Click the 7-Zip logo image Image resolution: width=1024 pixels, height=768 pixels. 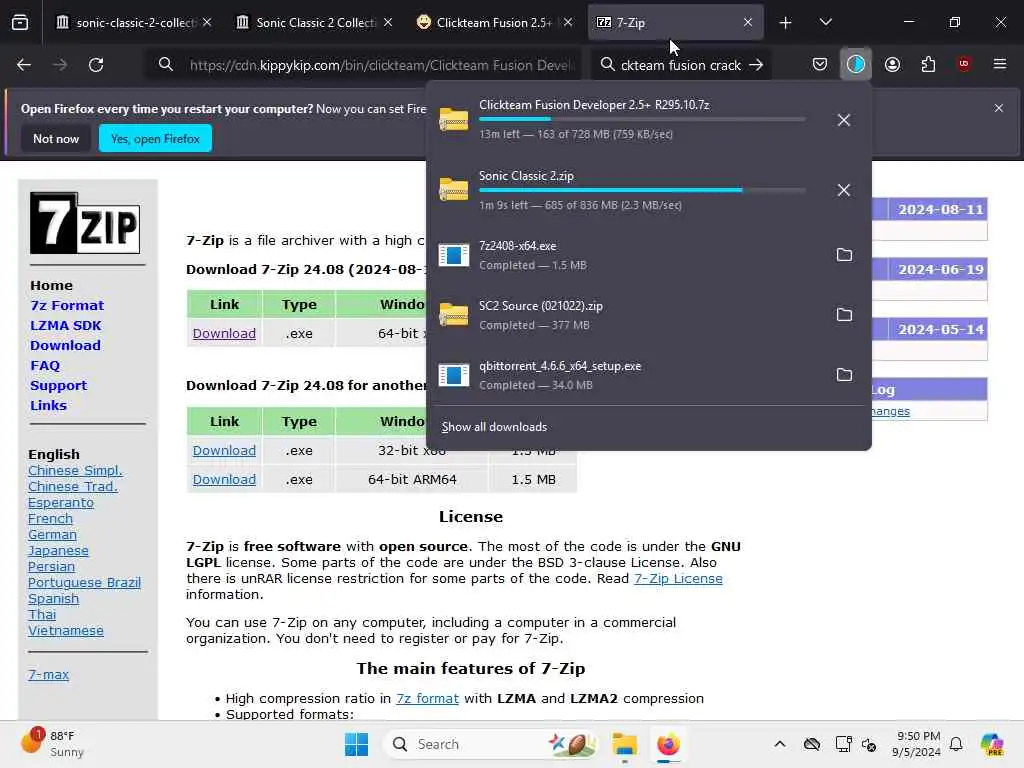click(85, 223)
